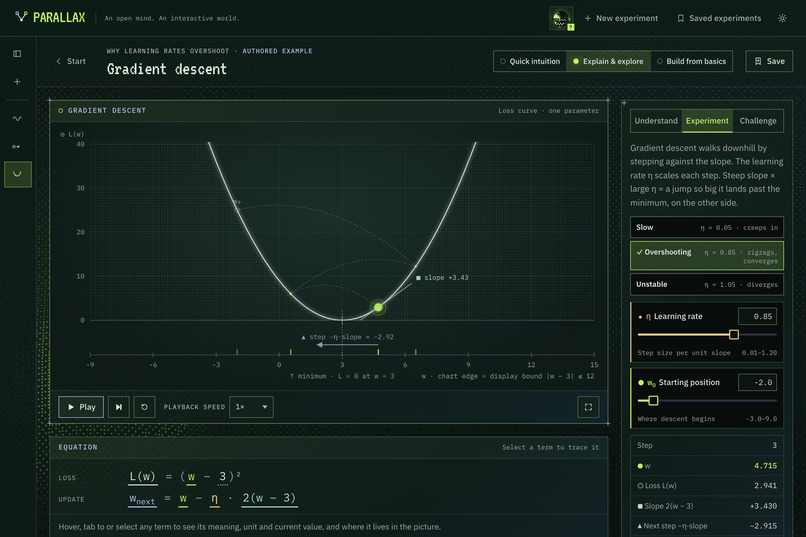Click the plus icon in sidebar
The width and height of the screenshot is (806, 537).
(x=17, y=81)
